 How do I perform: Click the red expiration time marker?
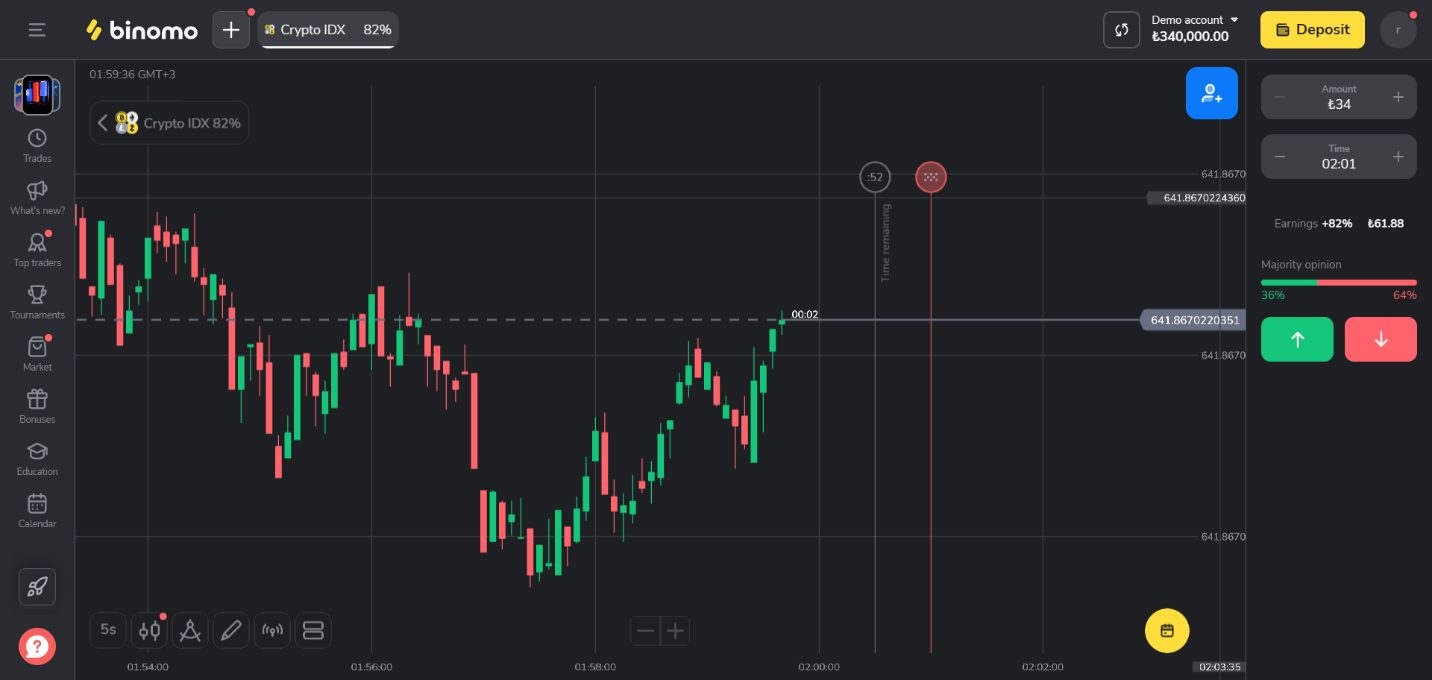tap(931, 178)
